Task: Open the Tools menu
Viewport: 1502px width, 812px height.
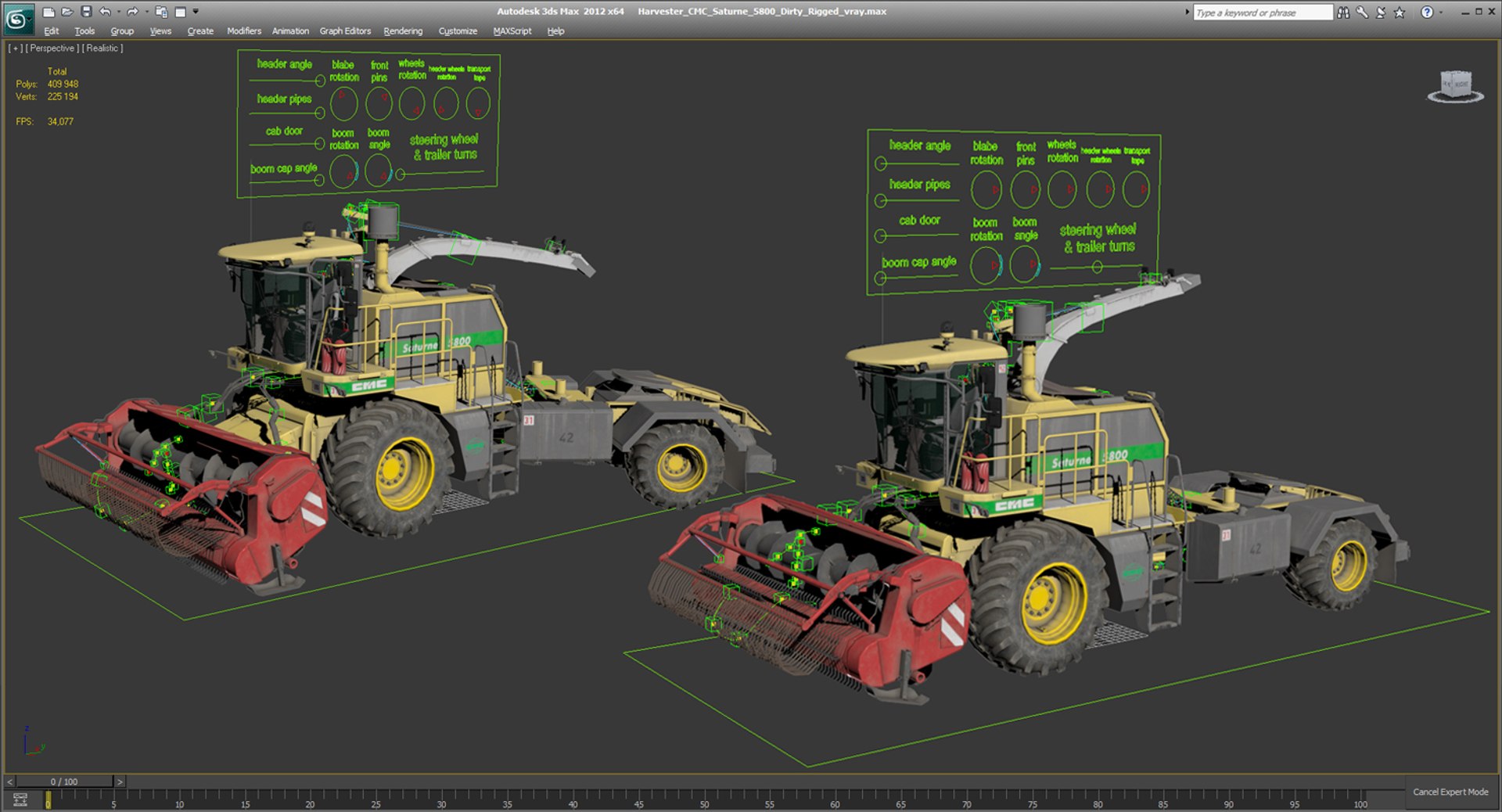Action: (84, 31)
